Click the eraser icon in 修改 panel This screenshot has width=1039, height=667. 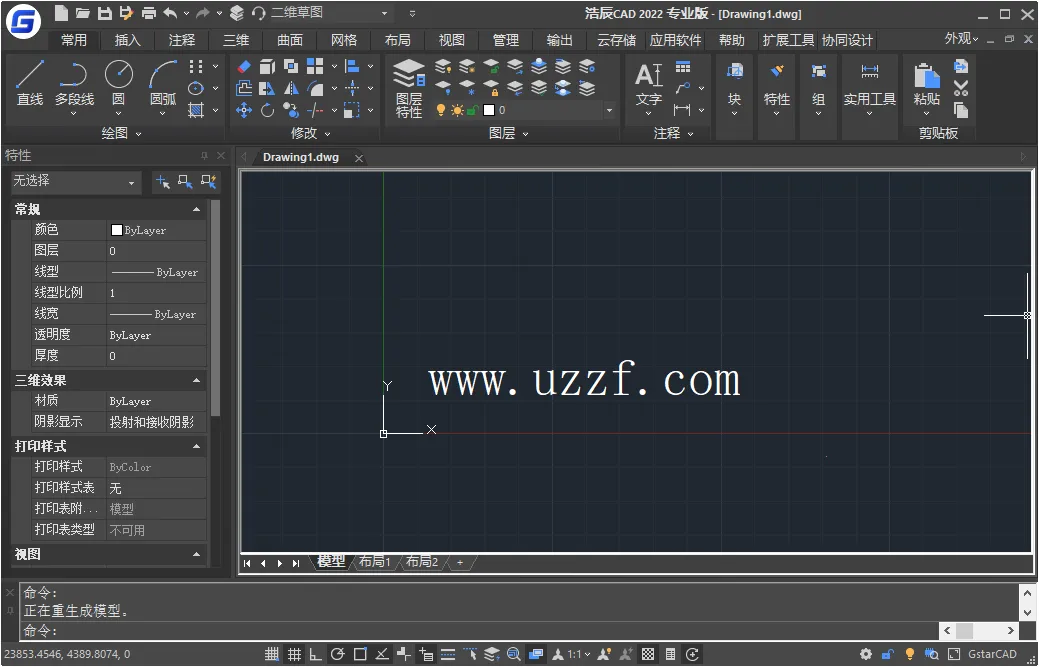[244, 66]
